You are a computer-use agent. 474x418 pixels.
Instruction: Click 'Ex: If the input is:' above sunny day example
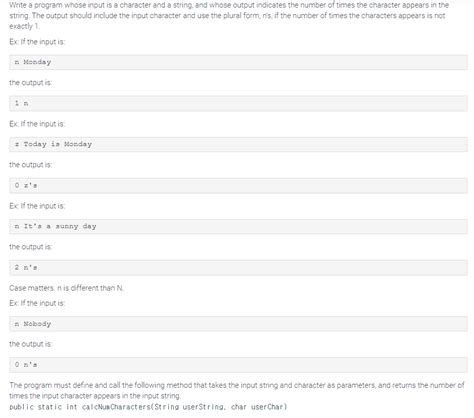(x=37, y=206)
